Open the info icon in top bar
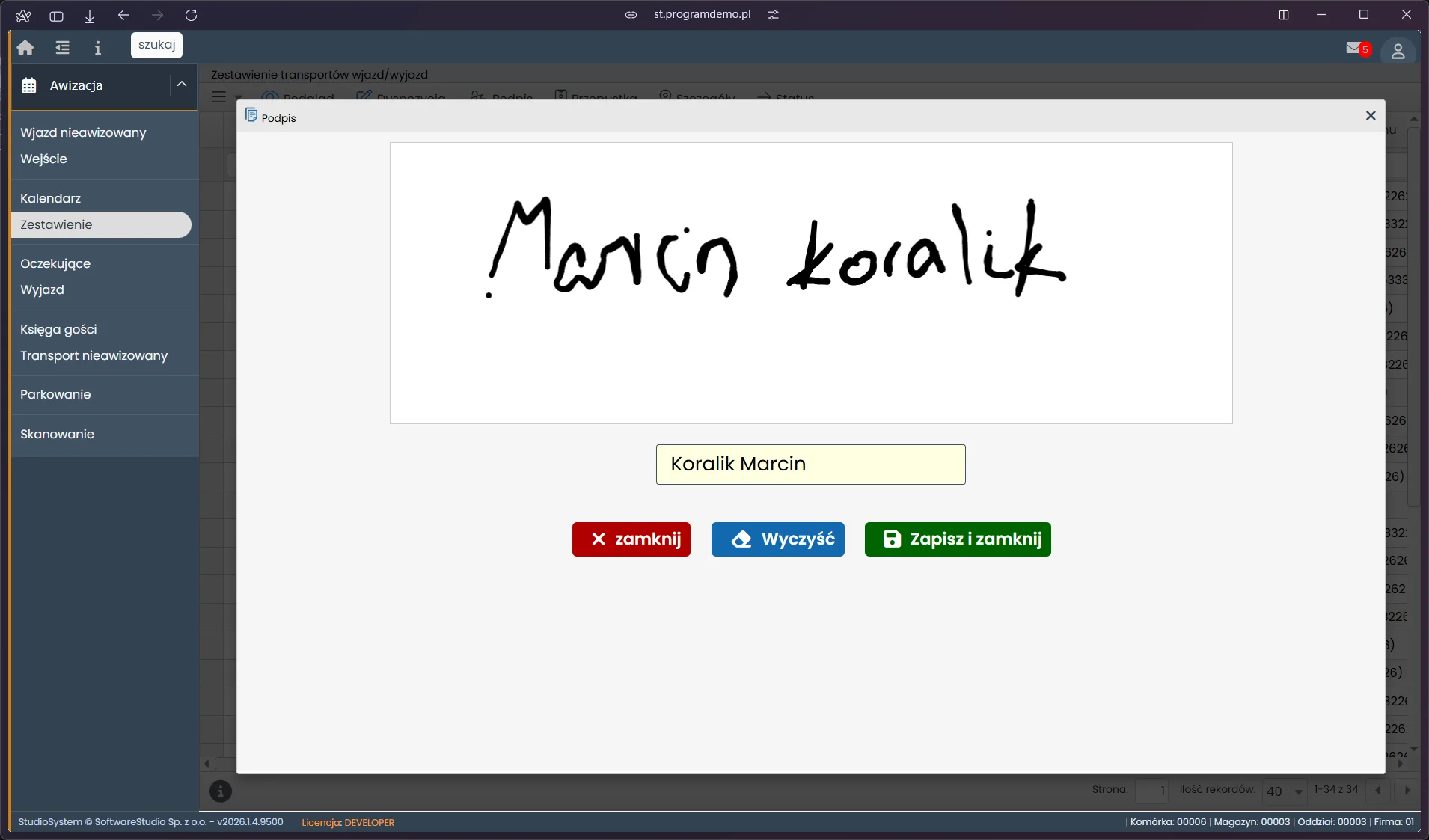Screen dimensions: 1429x840 [x=97, y=48]
